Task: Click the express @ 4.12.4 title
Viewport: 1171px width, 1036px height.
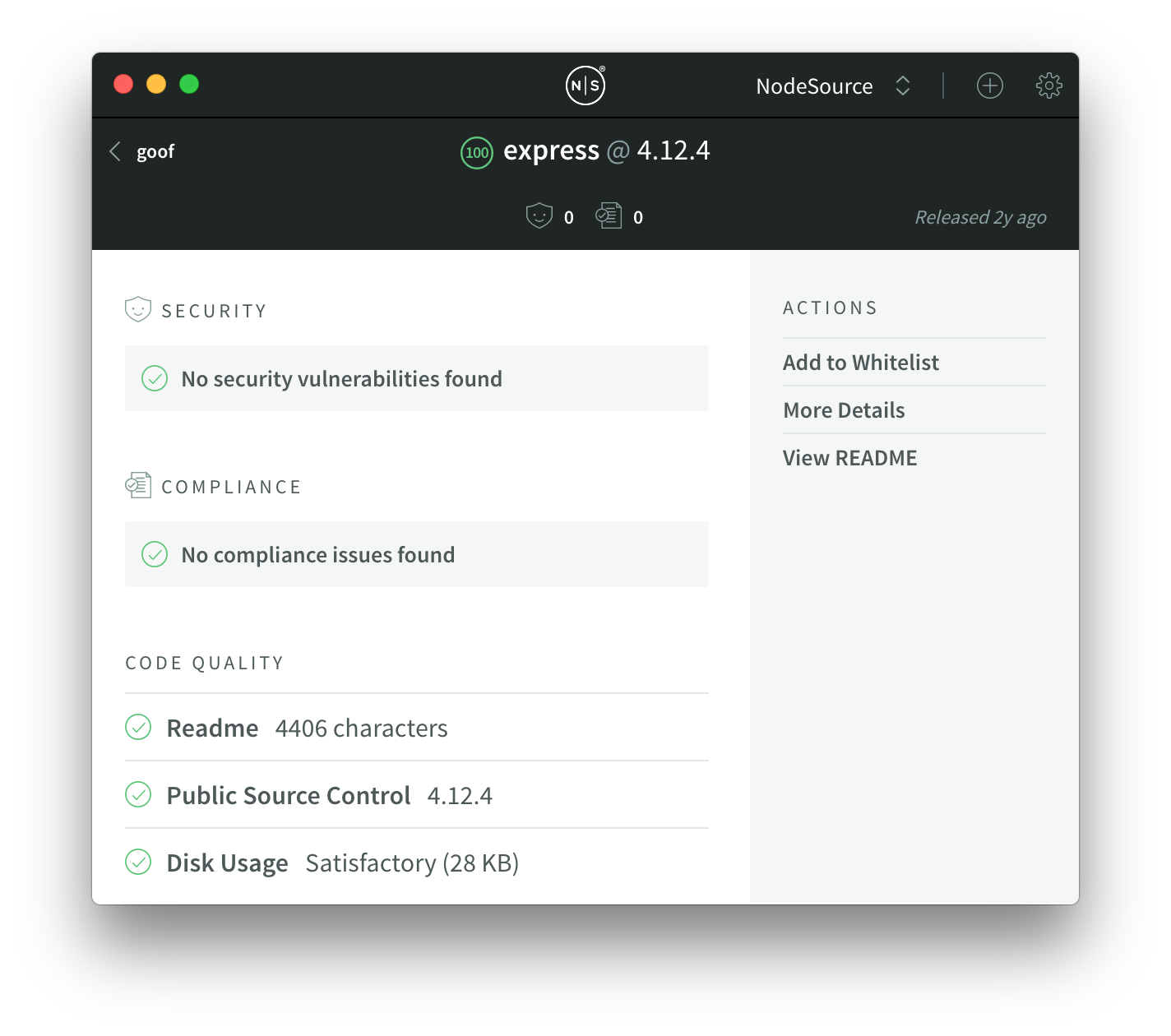Action: coord(607,151)
